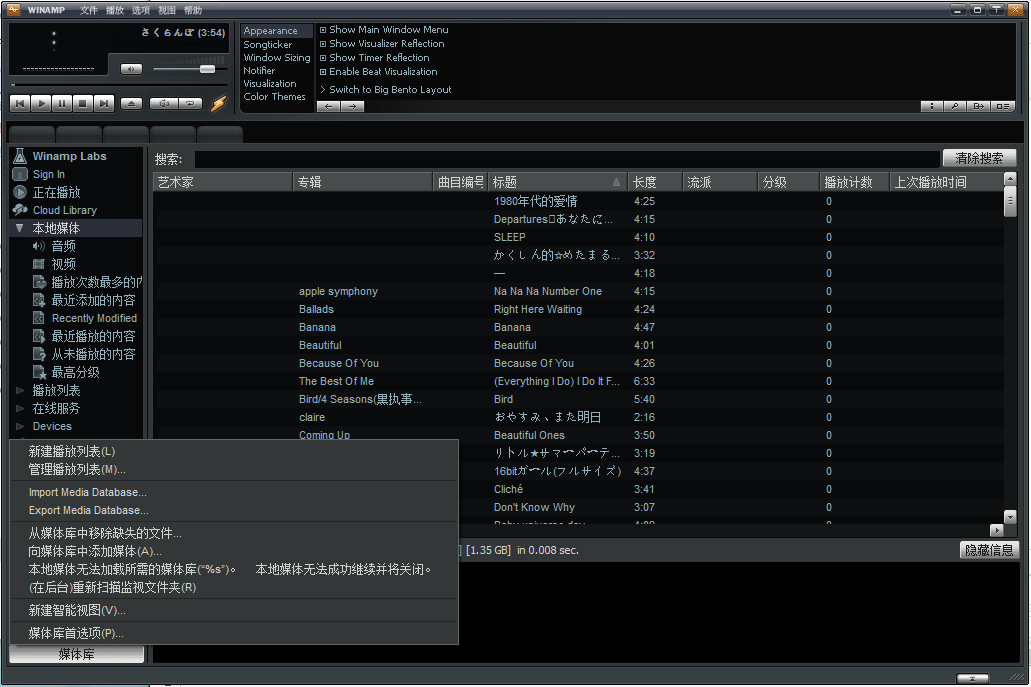Click the box-with-arrow button beside the wrench
The width and height of the screenshot is (1031, 687).
[x=978, y=107]
